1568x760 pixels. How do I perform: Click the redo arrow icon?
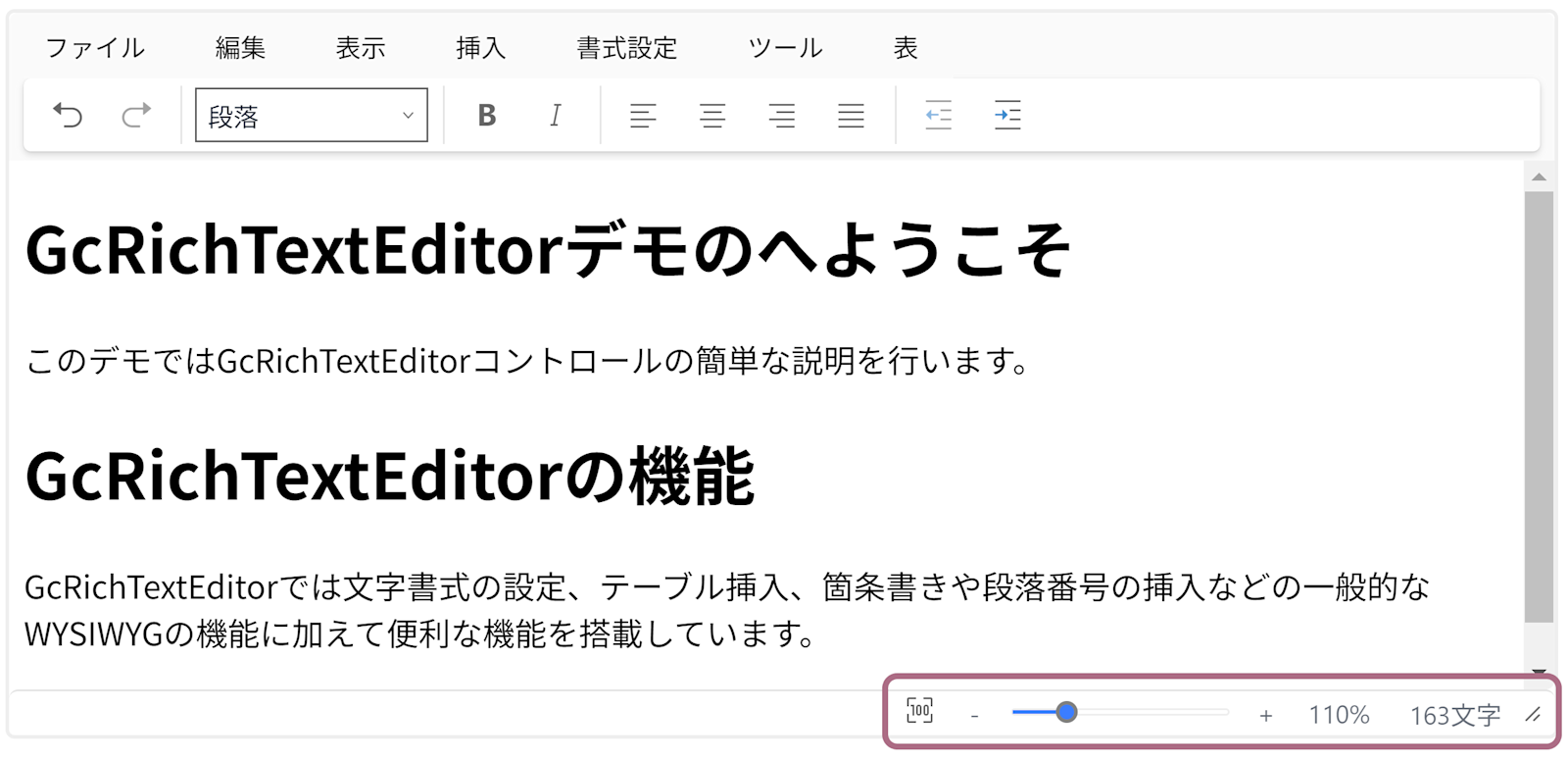(136, 116)
